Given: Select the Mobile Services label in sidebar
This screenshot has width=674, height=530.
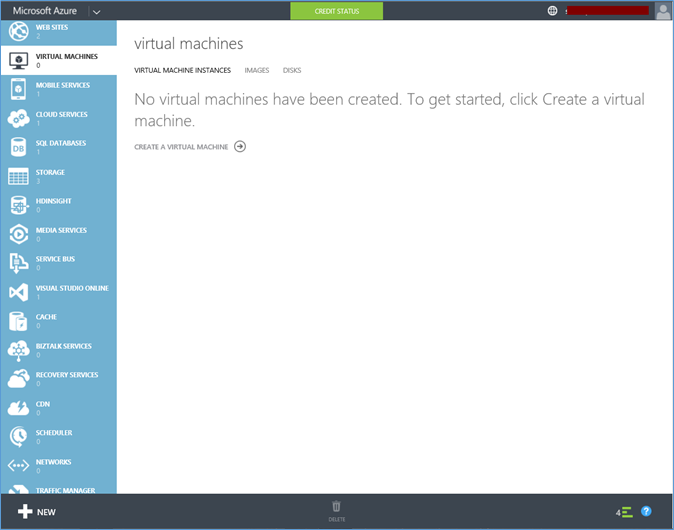Looking at the screenshot, I should (63, 85).
